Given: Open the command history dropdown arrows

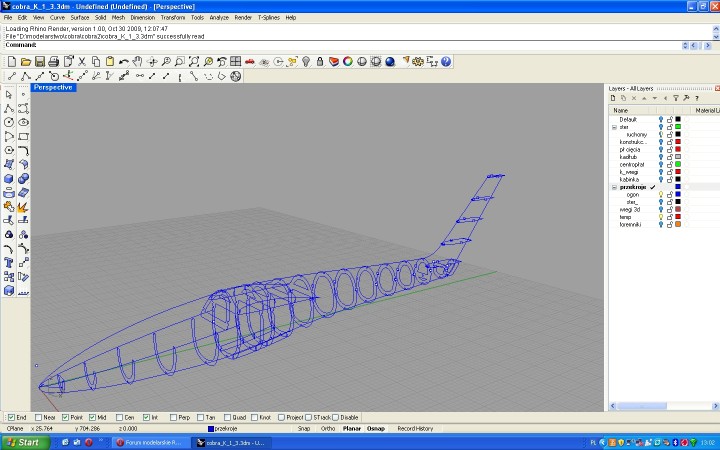Looking at the screenshot, I should coord(685,45).
